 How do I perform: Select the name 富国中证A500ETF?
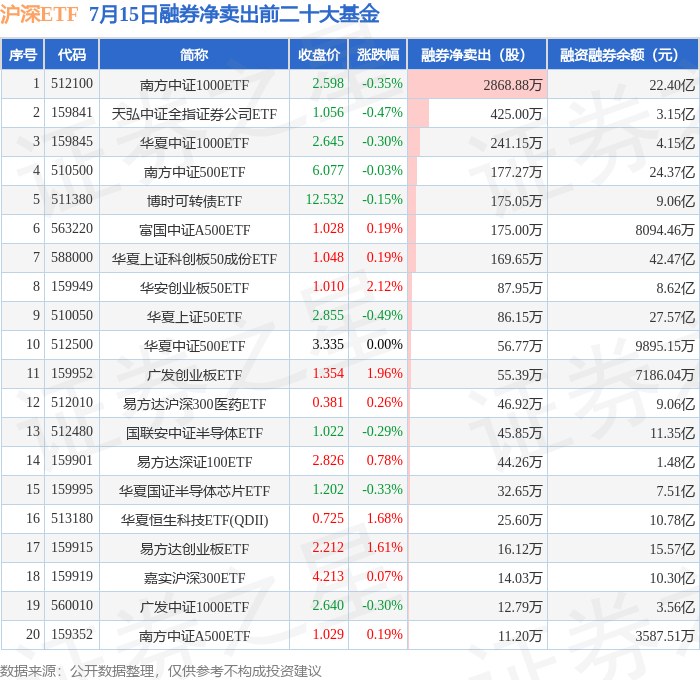[x=194, y=230]
